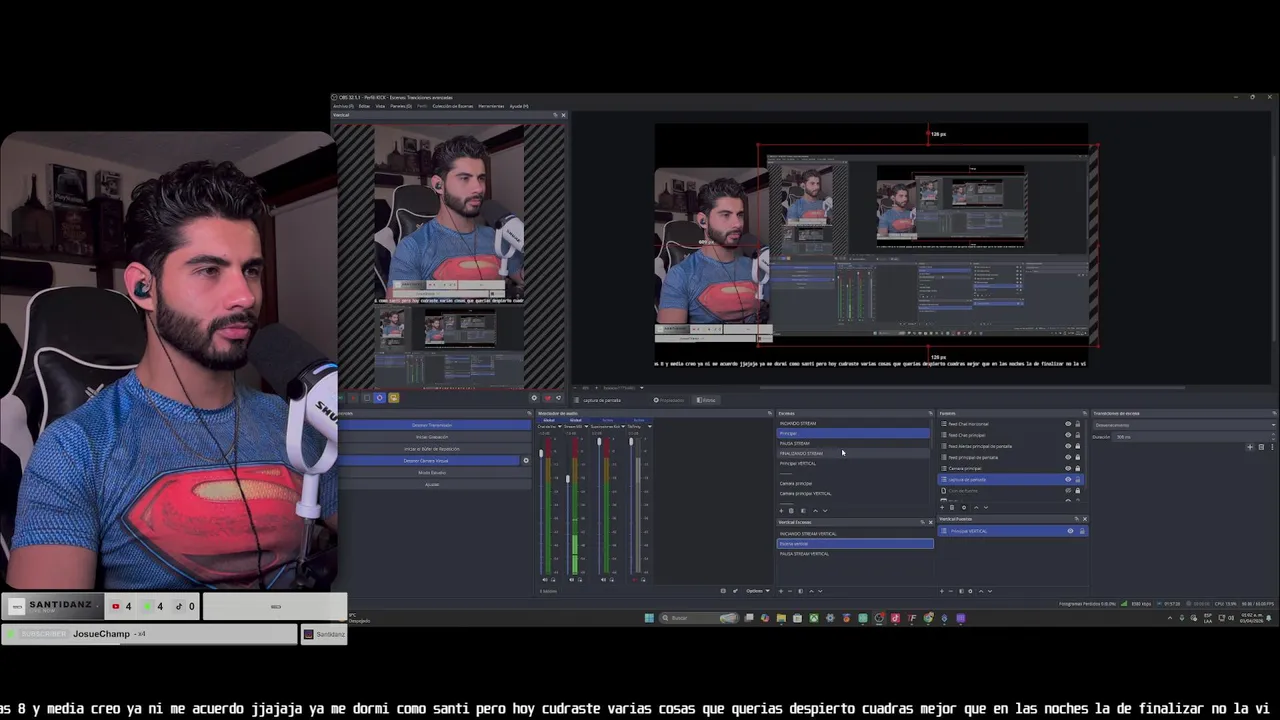Open Herramientas menu
This screenshot has height=720, width=1280.
pyautogui.click(x=491, y=106)
